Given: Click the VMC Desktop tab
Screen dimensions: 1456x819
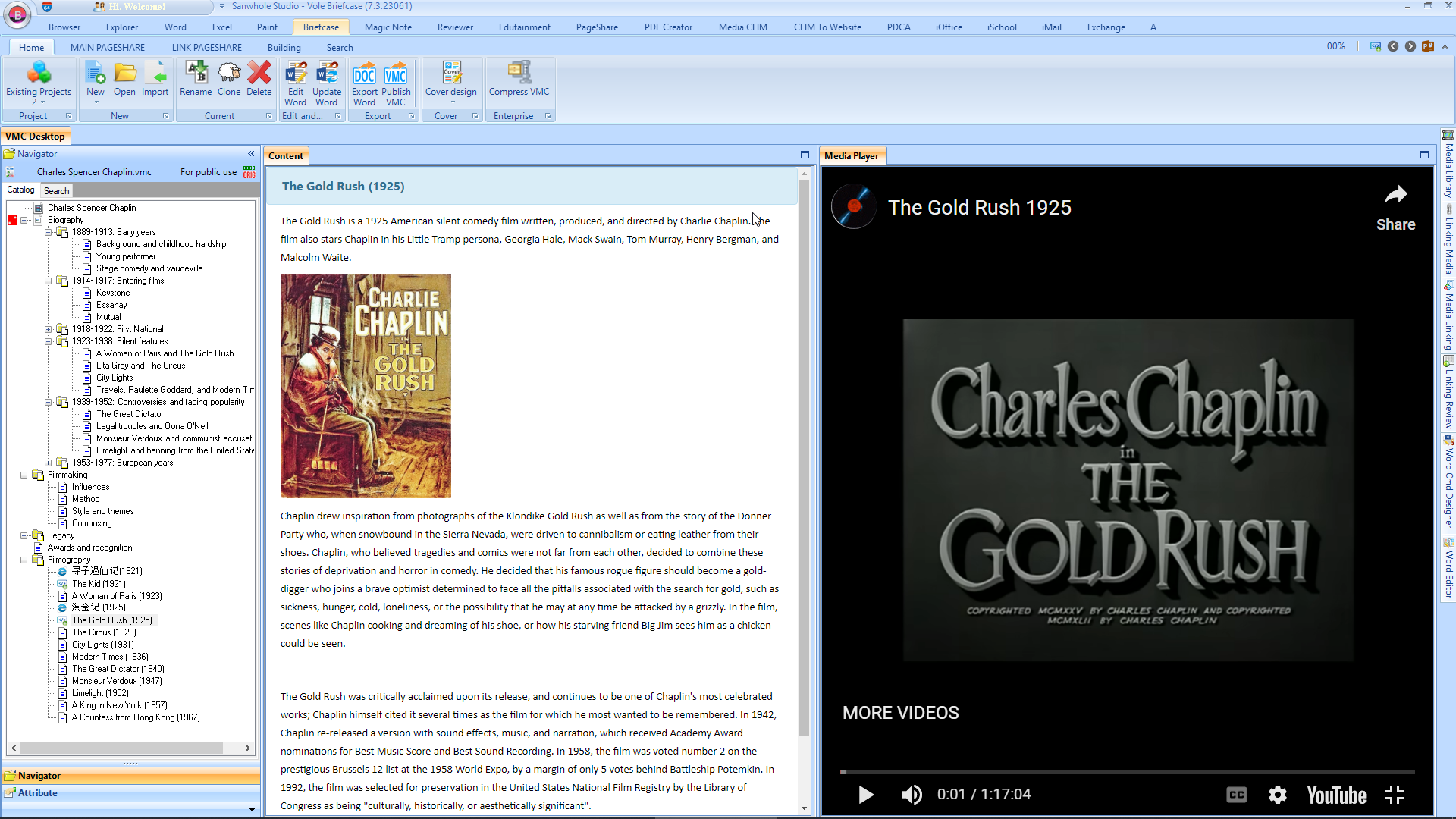Looking at the screenshot, I should click(35, 136).
